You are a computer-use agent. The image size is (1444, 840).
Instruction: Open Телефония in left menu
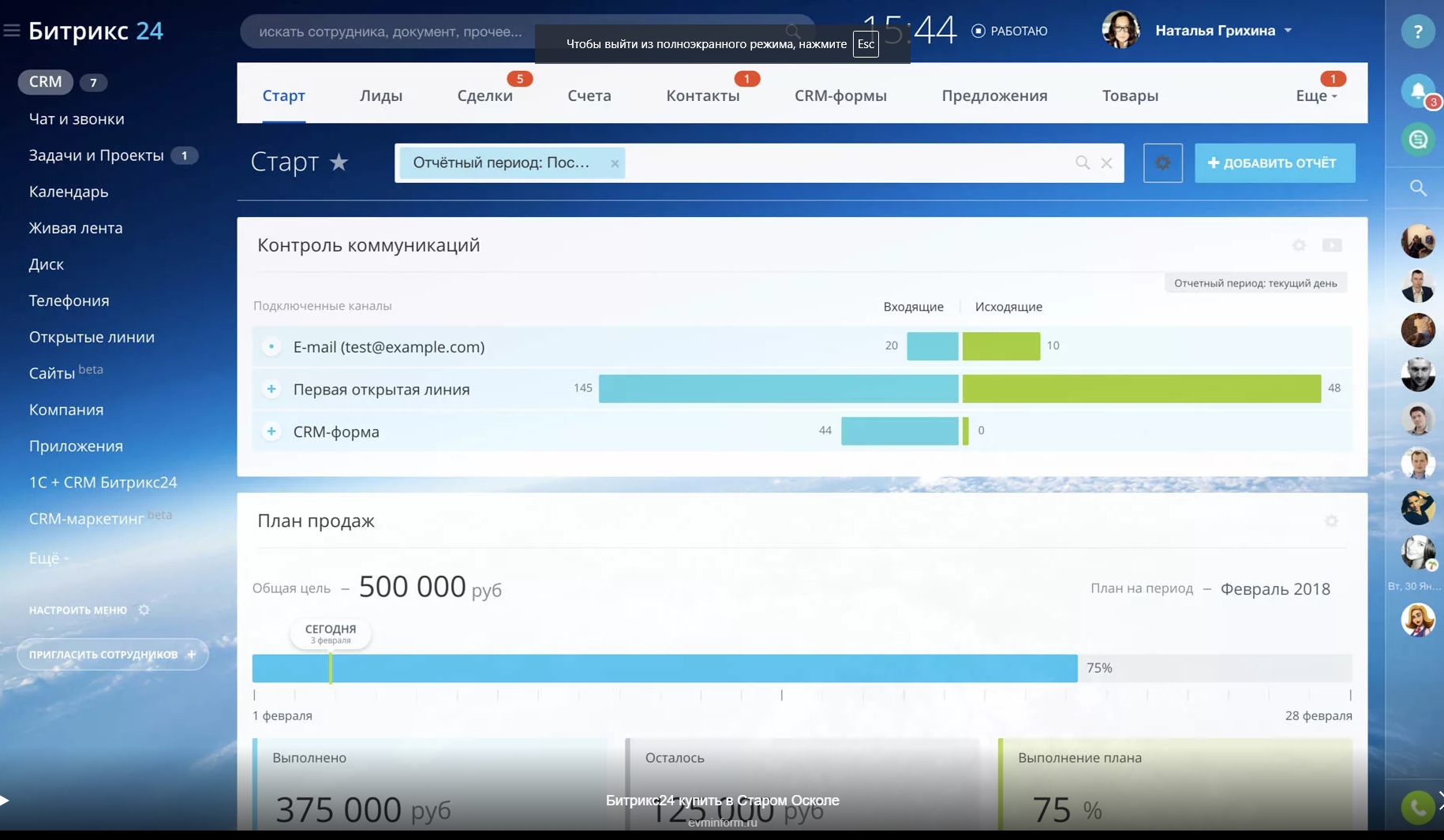pyautogui.click(x=69, y=301)
